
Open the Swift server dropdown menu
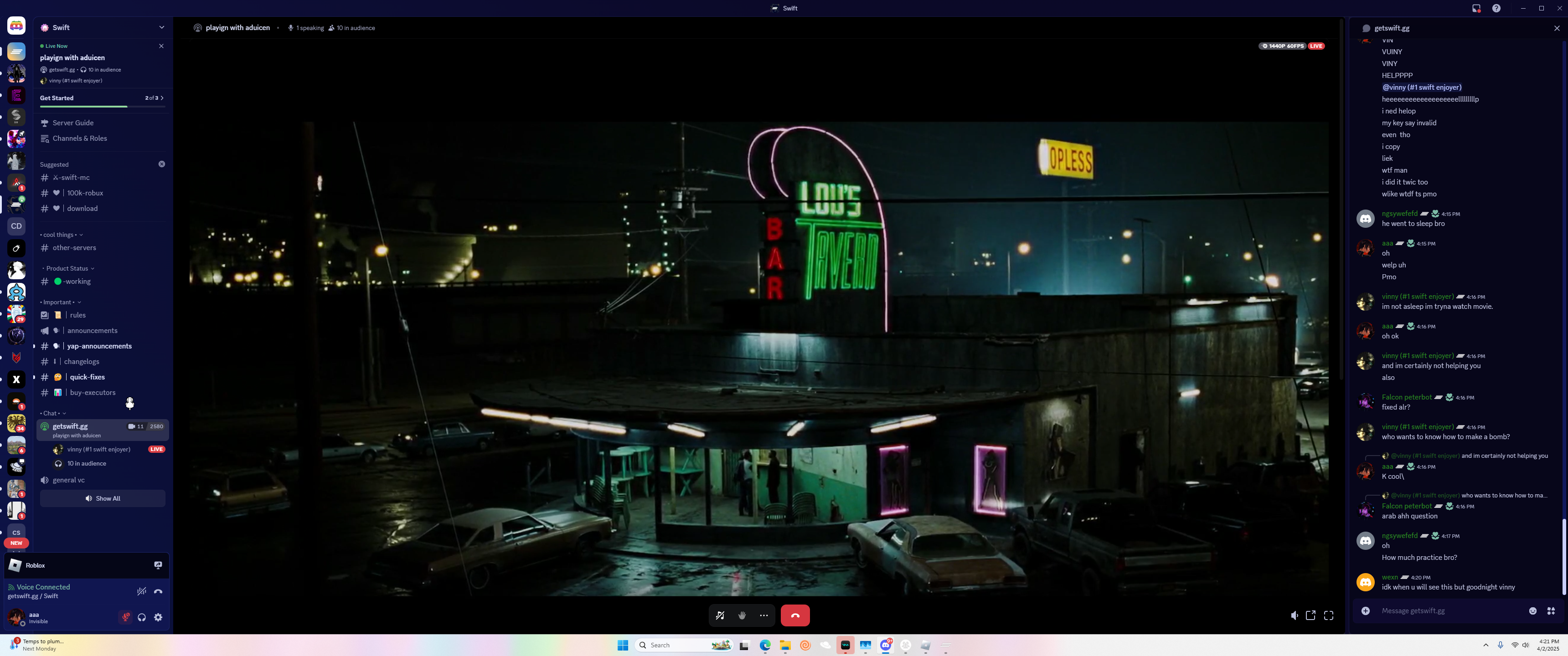[161, 27]
